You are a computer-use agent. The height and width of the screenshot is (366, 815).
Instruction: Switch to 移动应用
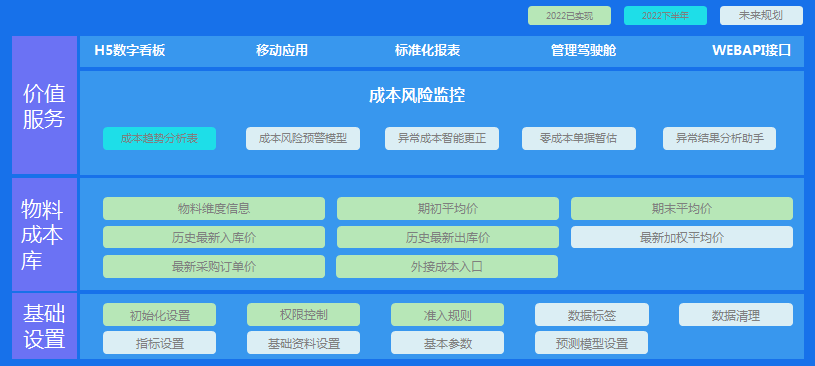coord(282,50)
